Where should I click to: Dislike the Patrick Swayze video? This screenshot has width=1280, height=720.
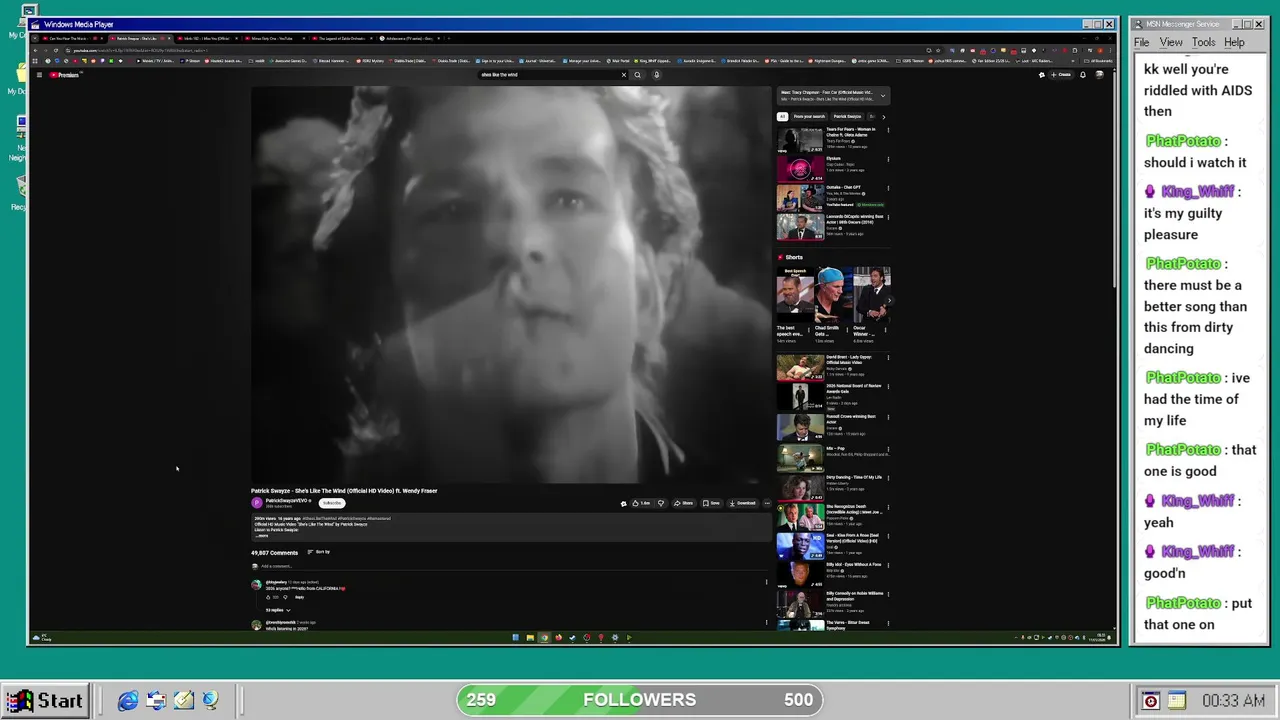click(660, 503)
